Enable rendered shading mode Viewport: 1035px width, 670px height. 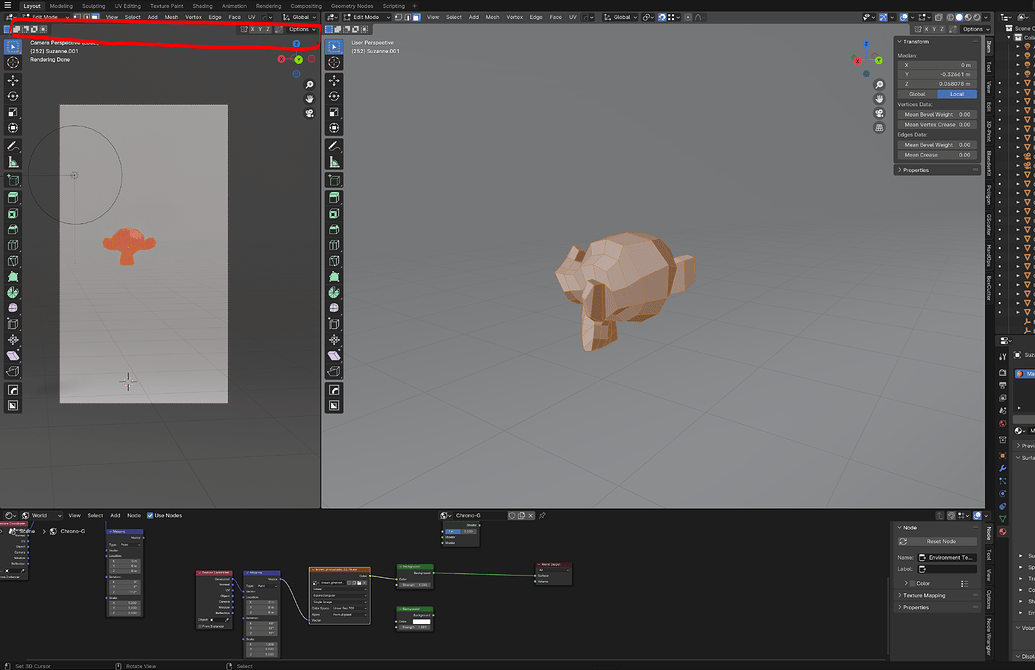point(977,17)
